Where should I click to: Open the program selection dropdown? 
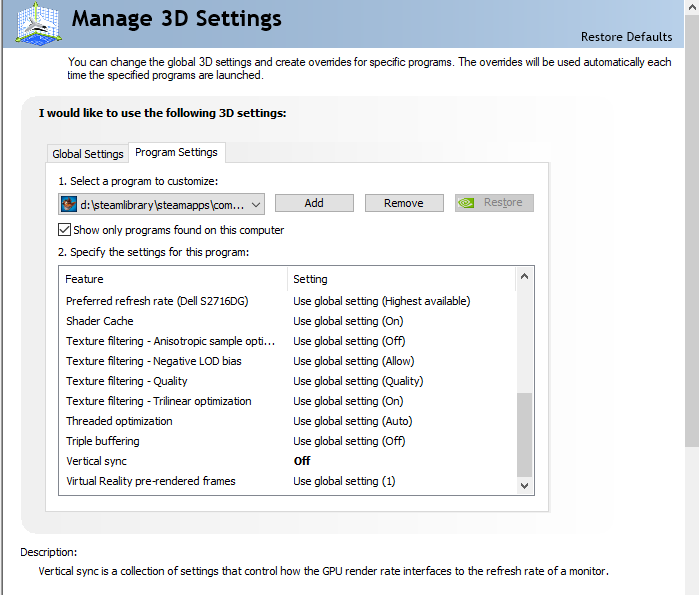point(257,203)
